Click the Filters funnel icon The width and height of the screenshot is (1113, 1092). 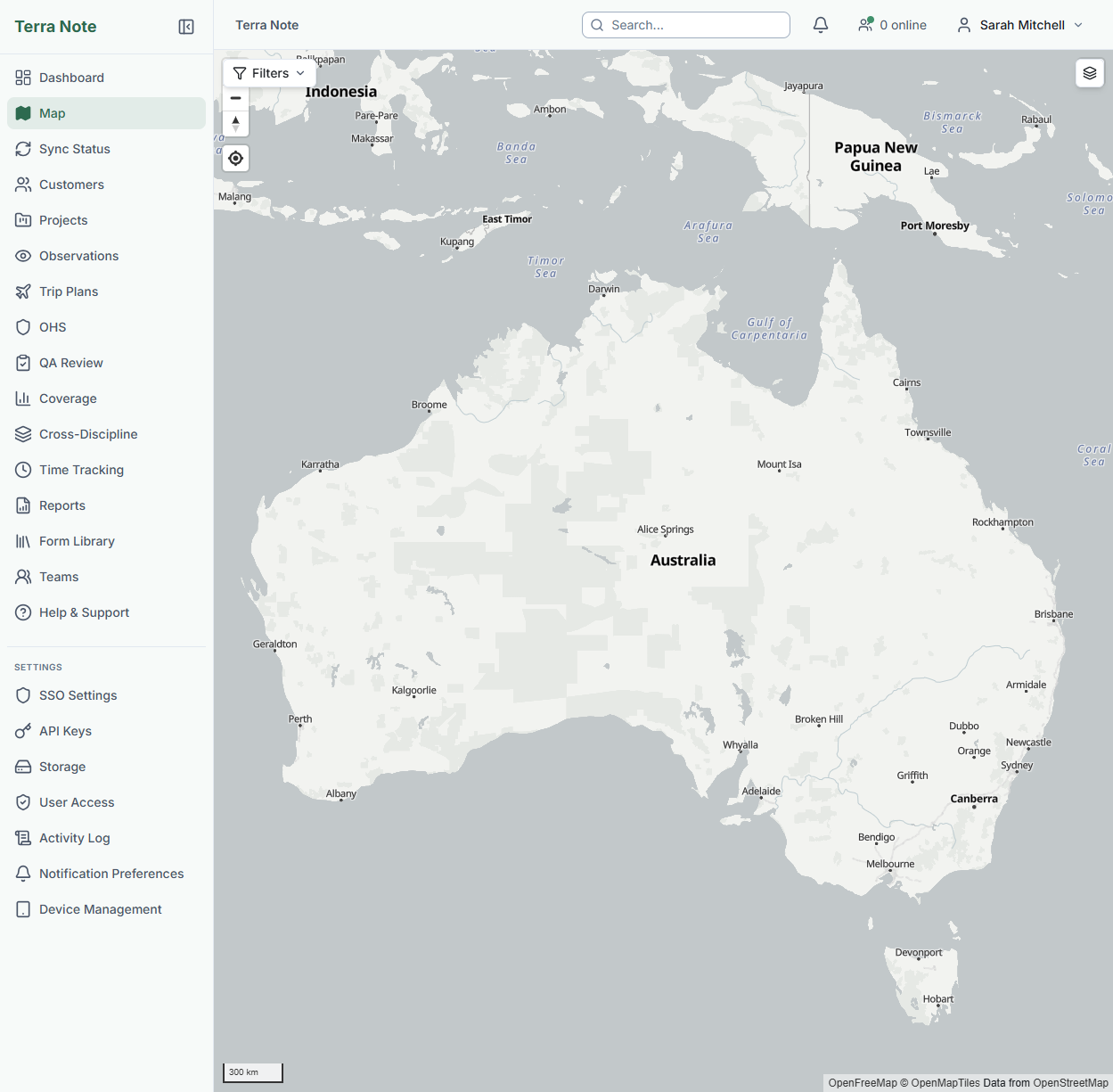(238, 73)
